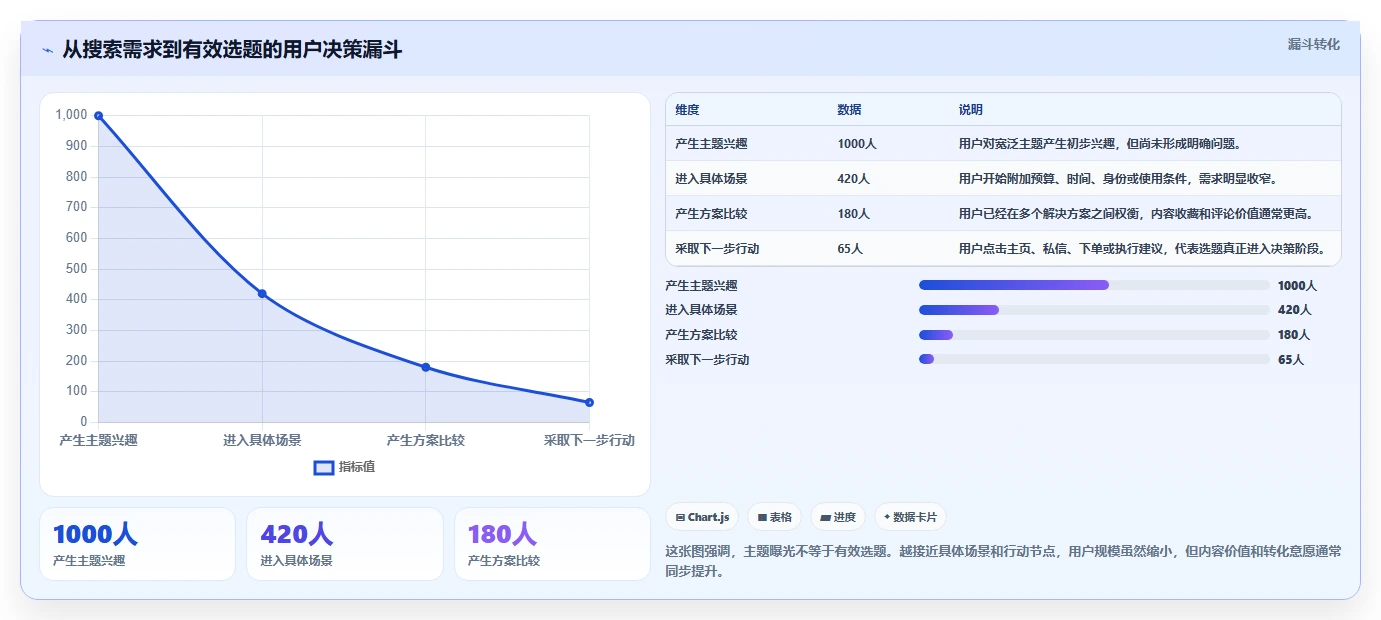The width and height of the screenshot is (1381, 620).
Task: Click the 1000人 progress bar for 产生主题兴趣
Action: pyautogui.click(x=1094, y=285)
